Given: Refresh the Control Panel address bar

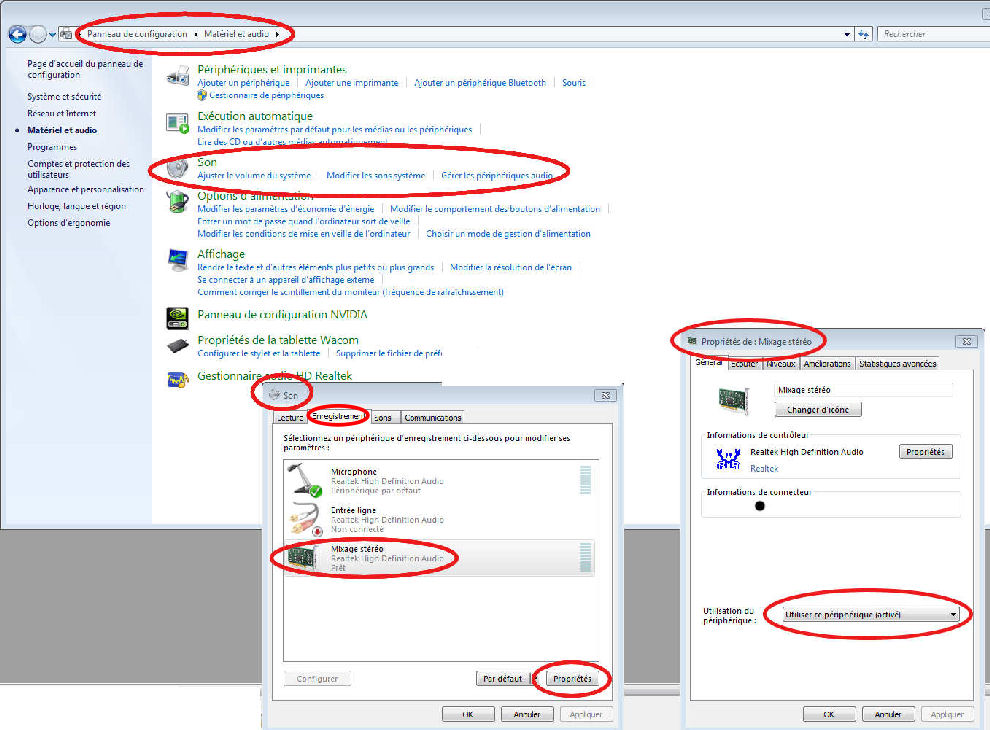Looking at the screenshot, I should click(x=863, y=34).
